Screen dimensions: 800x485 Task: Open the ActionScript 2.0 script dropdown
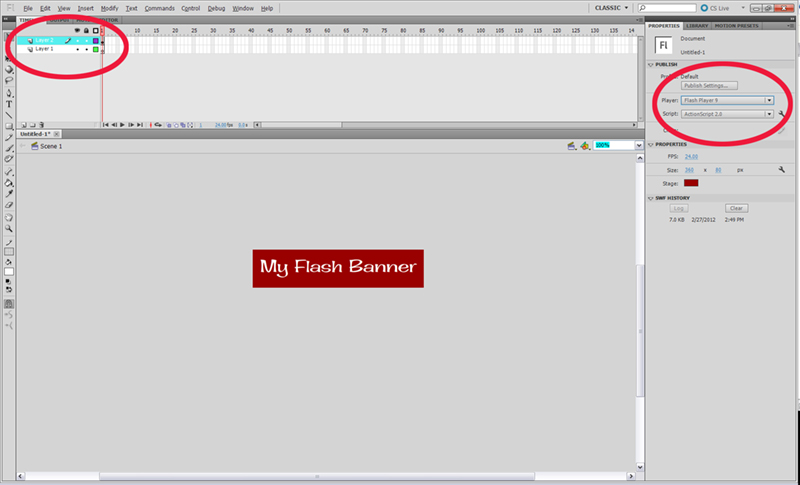tap(728, 114)
